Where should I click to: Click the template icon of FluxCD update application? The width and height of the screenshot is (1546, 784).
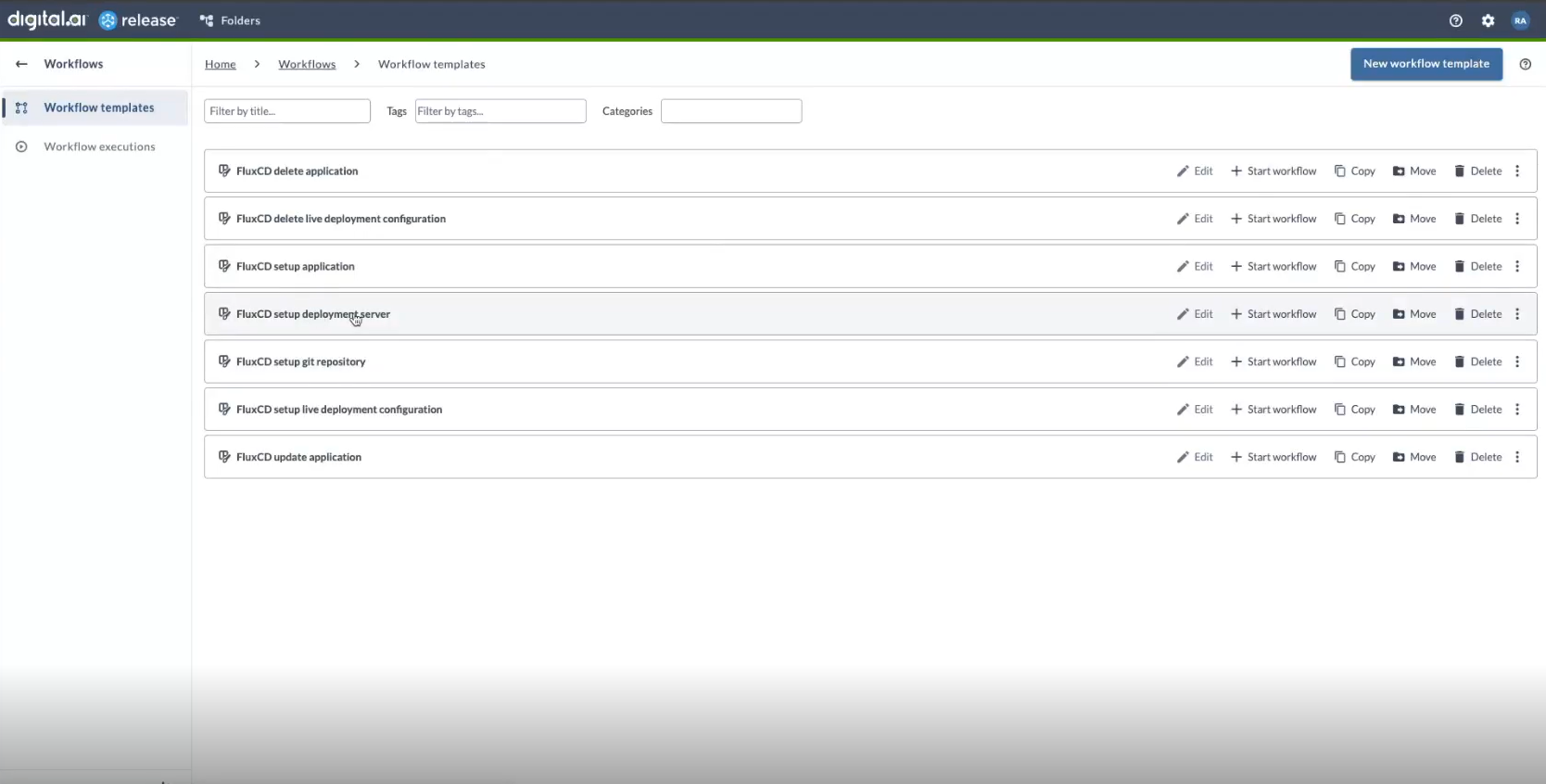(x=224, y=457)
